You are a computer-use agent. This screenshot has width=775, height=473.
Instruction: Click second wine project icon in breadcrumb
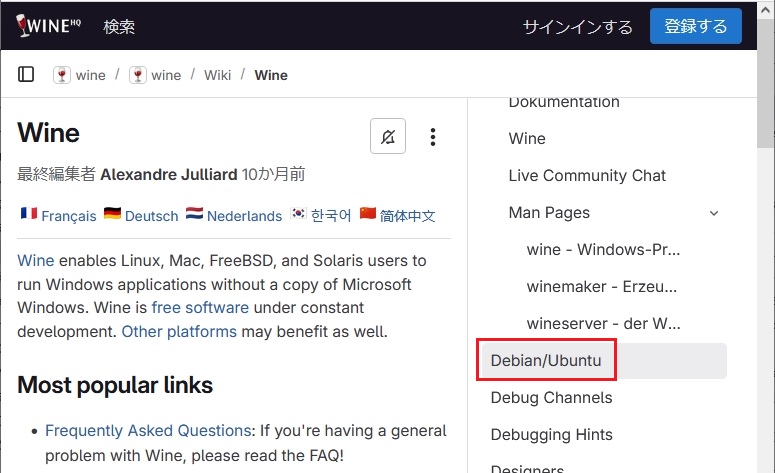click(x=138, y=75)
